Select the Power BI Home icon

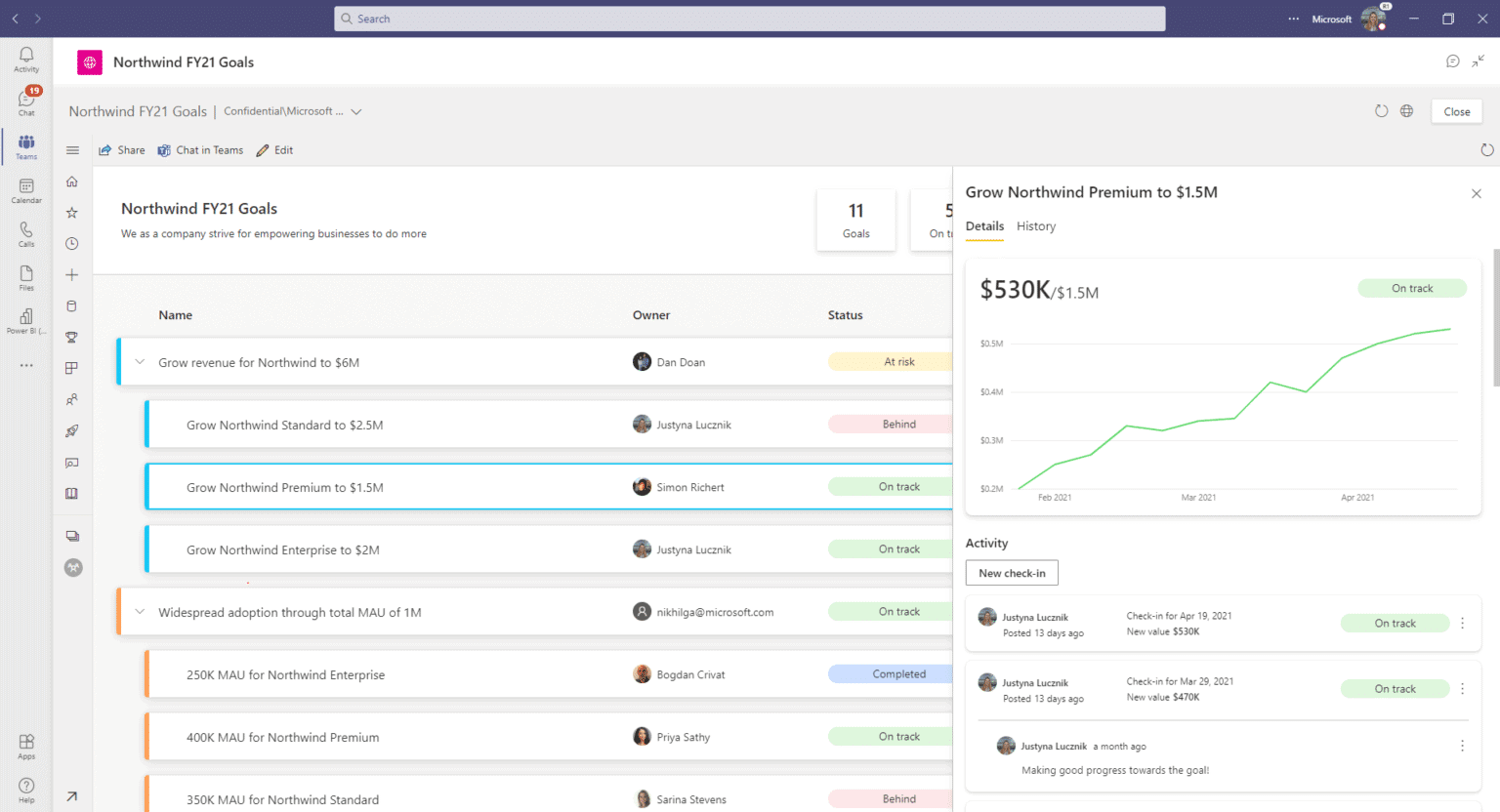pos(71,182)
